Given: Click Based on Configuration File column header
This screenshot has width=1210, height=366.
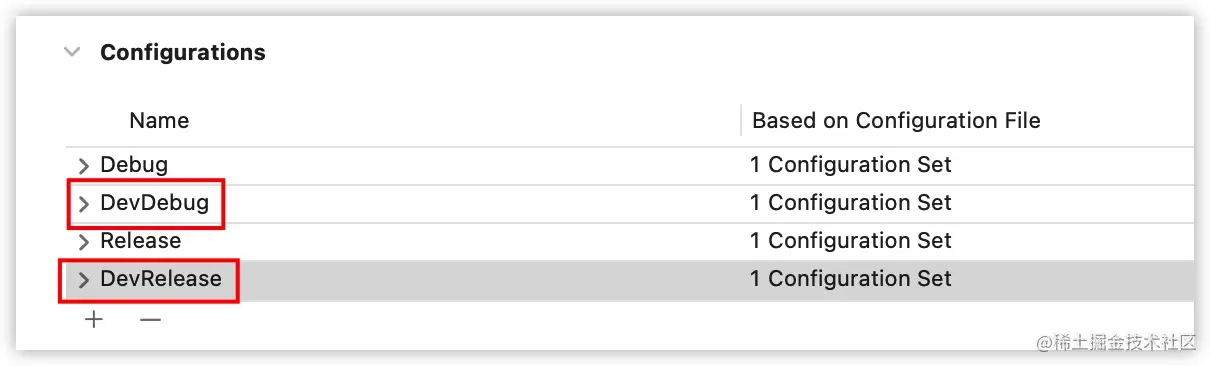Looking at the screenshot, I should tap(896, 121).
